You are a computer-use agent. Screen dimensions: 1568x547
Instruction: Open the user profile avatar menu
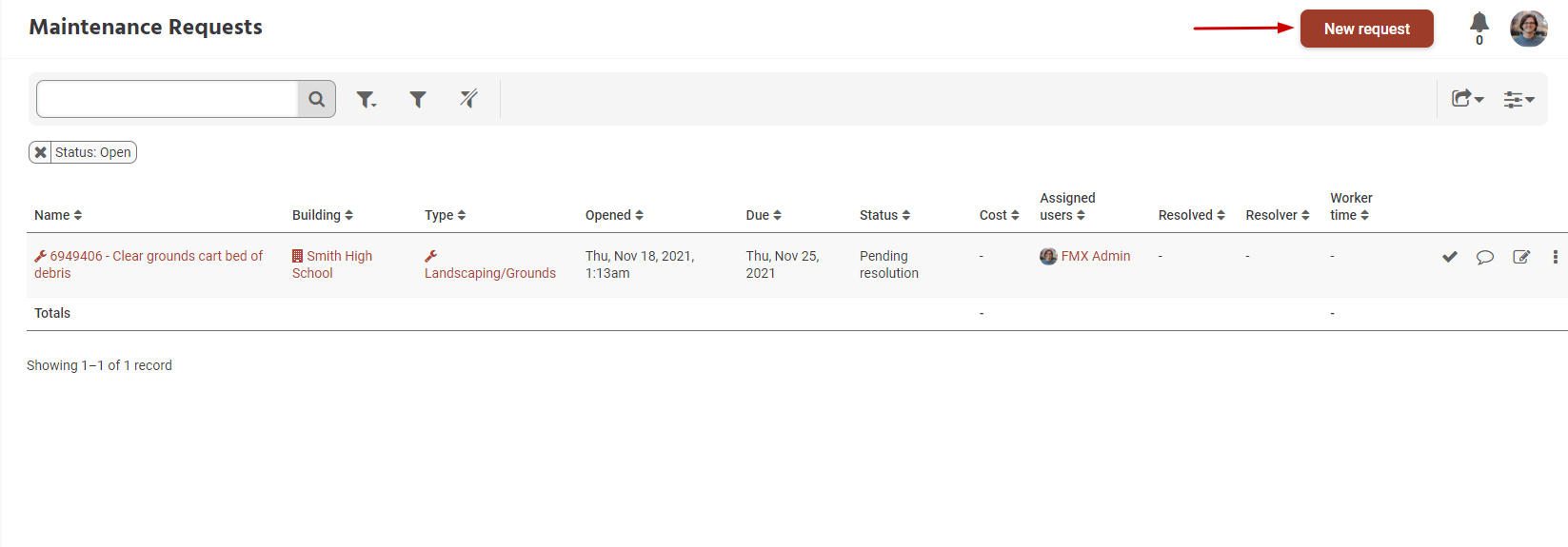point(1528,29)
